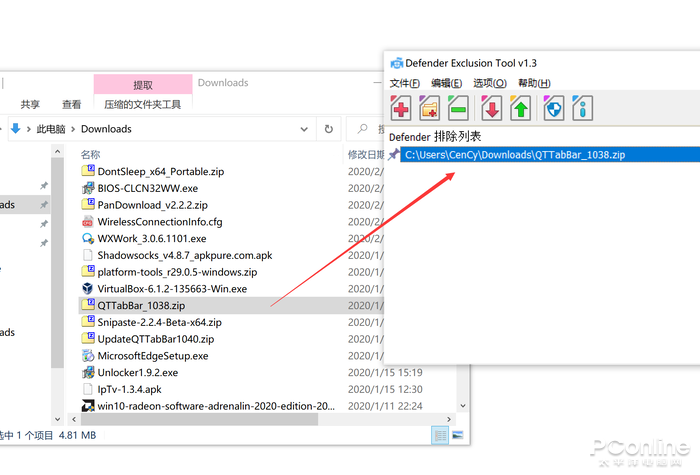This screenshot has width=700, height=475.
Task: Open the 压缩的文件夹工具 tab
Action: (142, 104)
